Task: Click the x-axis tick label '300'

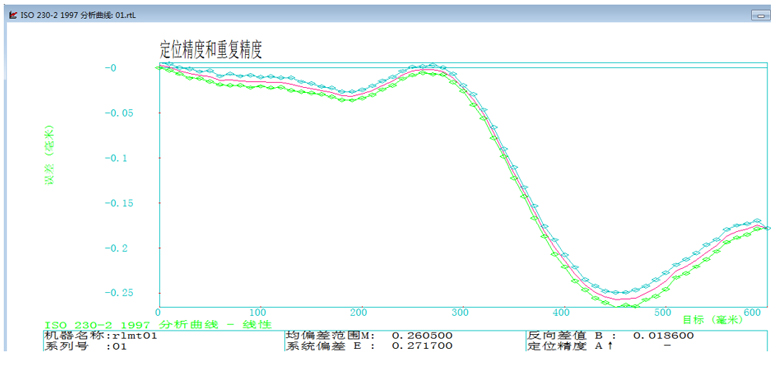Action: click(x=461, y=313)
